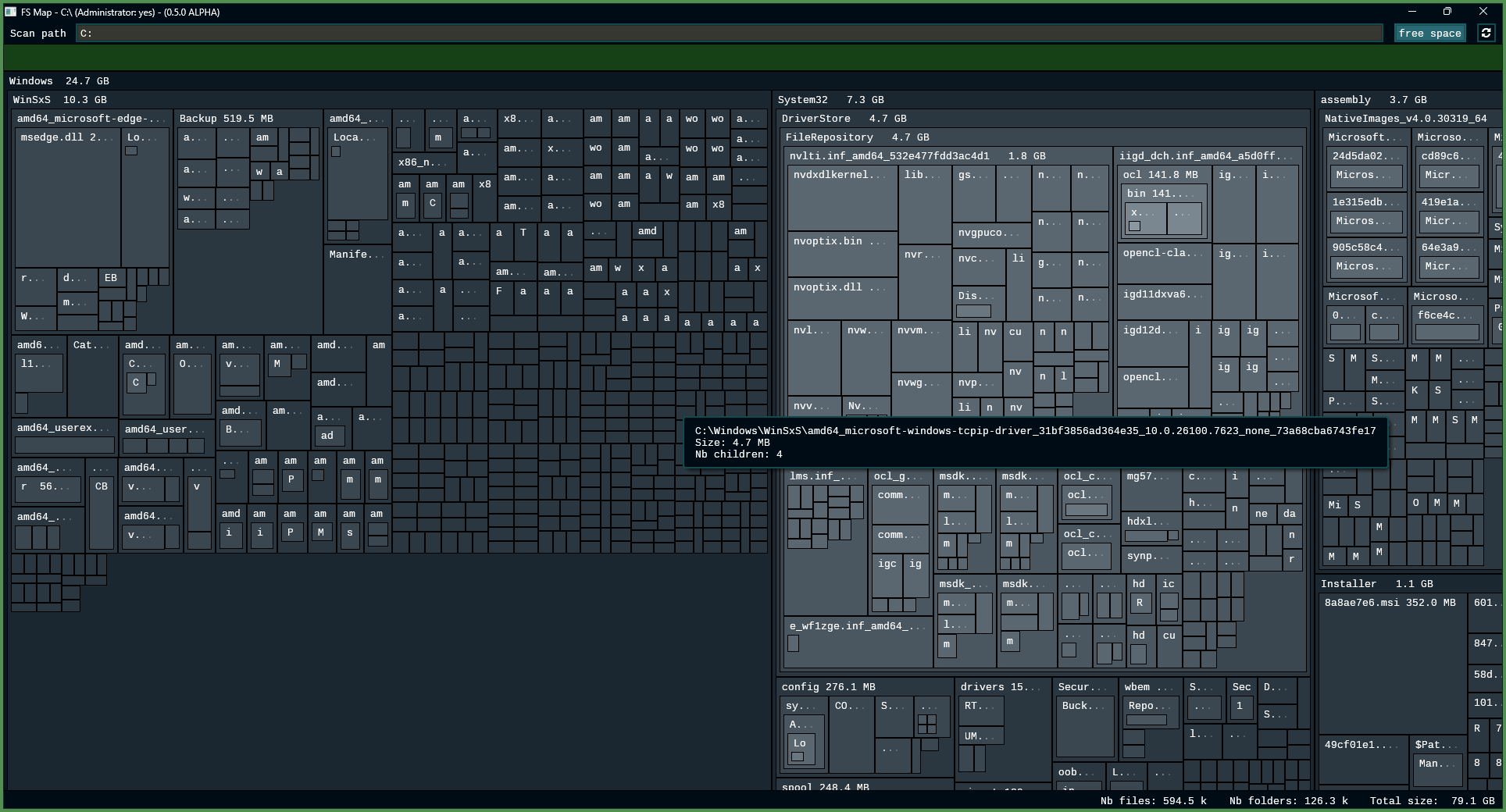Click the nvlti.inf_amd64 1.8 GB folder header
Viewport: 1506px width, 812px height.
coord(918,156)
